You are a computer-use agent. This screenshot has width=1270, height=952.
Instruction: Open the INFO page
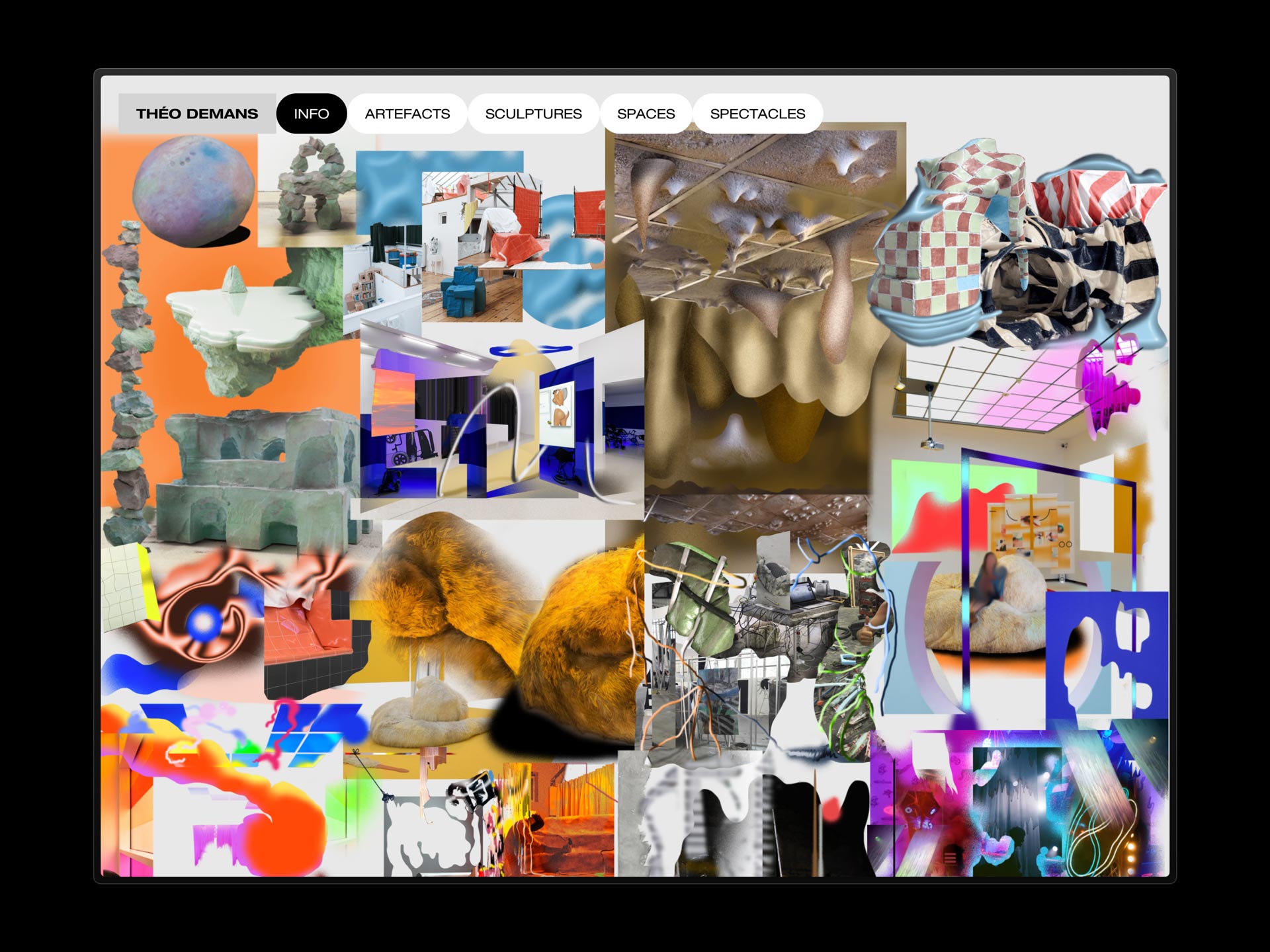311,114
